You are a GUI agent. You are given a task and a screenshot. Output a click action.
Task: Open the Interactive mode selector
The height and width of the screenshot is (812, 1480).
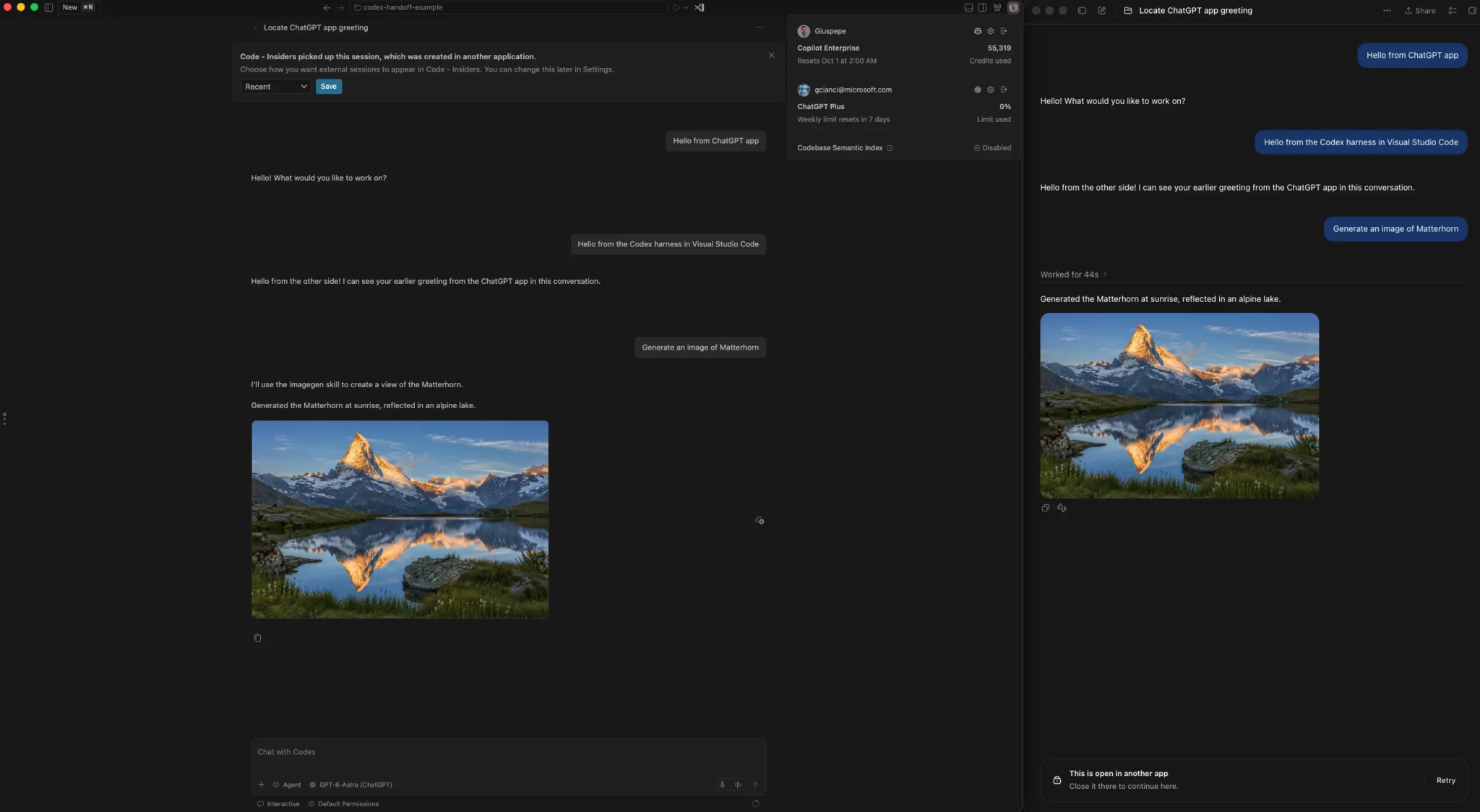point(278,804)
